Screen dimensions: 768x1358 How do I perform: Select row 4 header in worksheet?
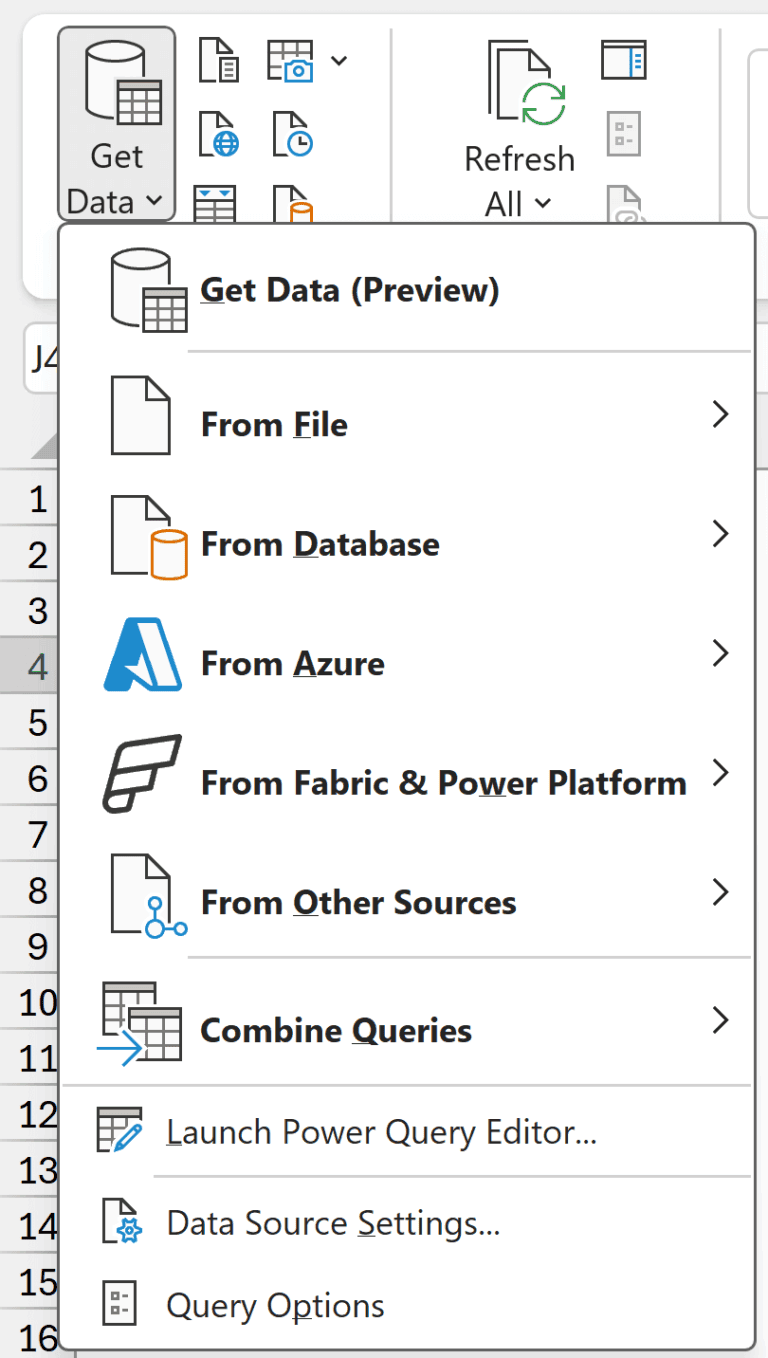point(38,666)
